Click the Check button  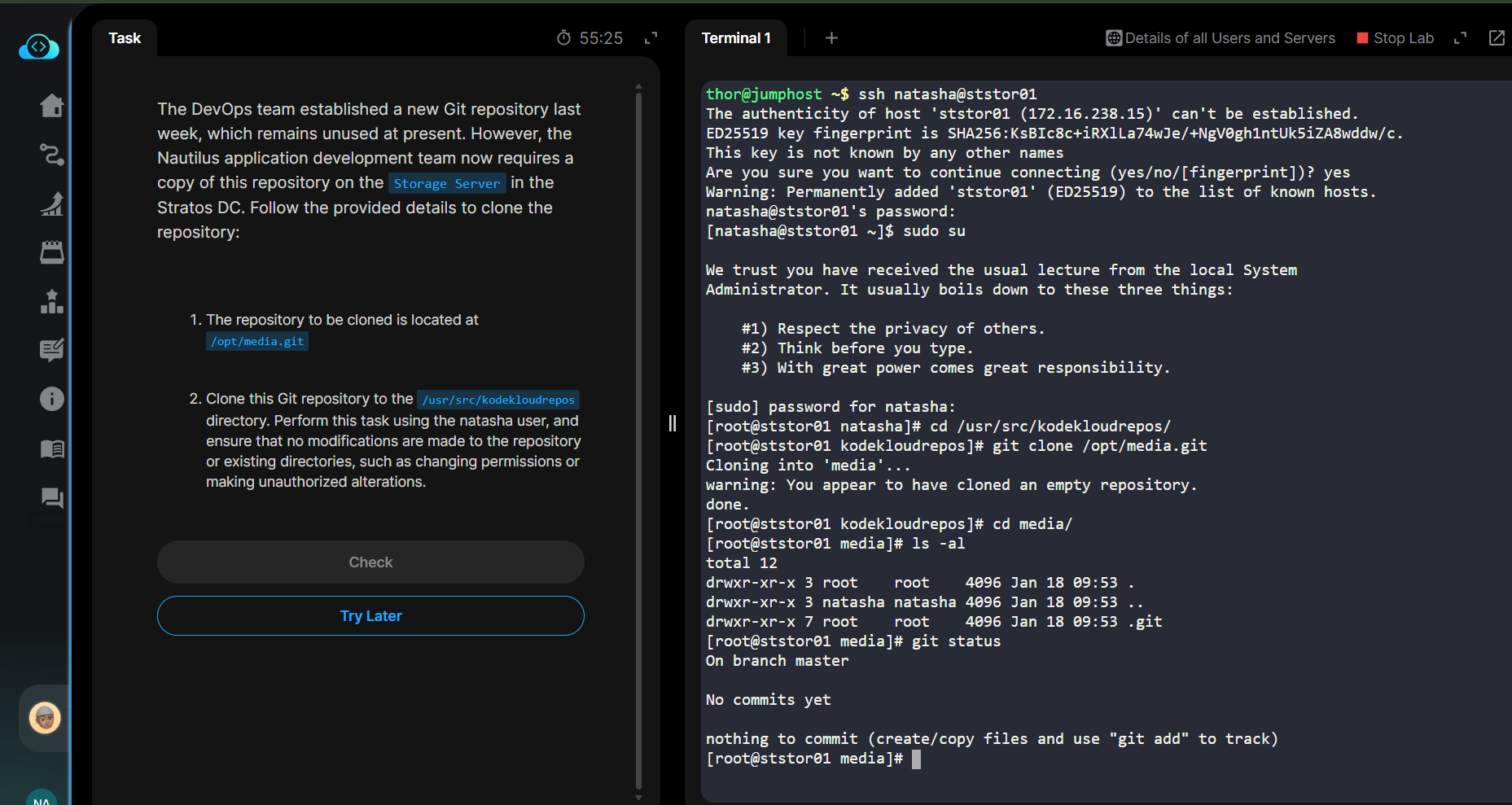[370, 562]
